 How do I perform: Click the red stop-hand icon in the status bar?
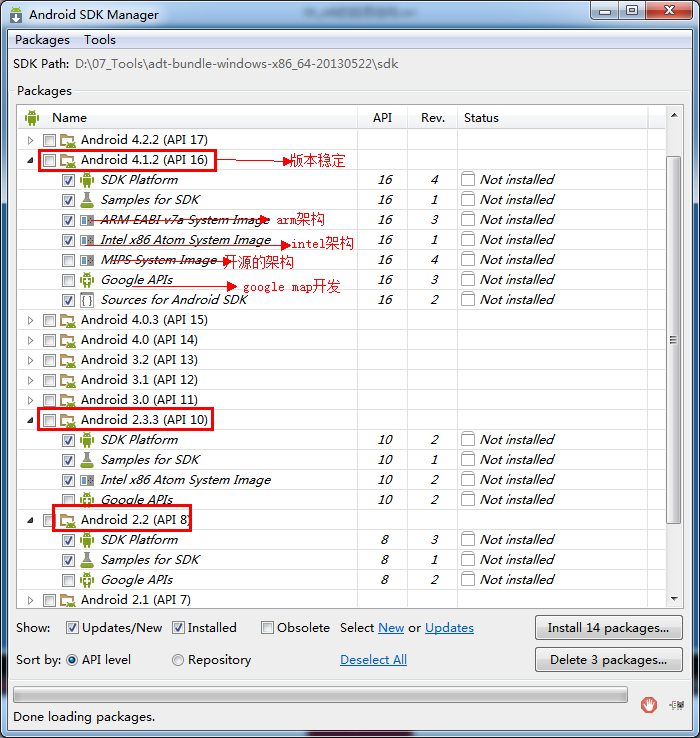[x=649, y=705]
